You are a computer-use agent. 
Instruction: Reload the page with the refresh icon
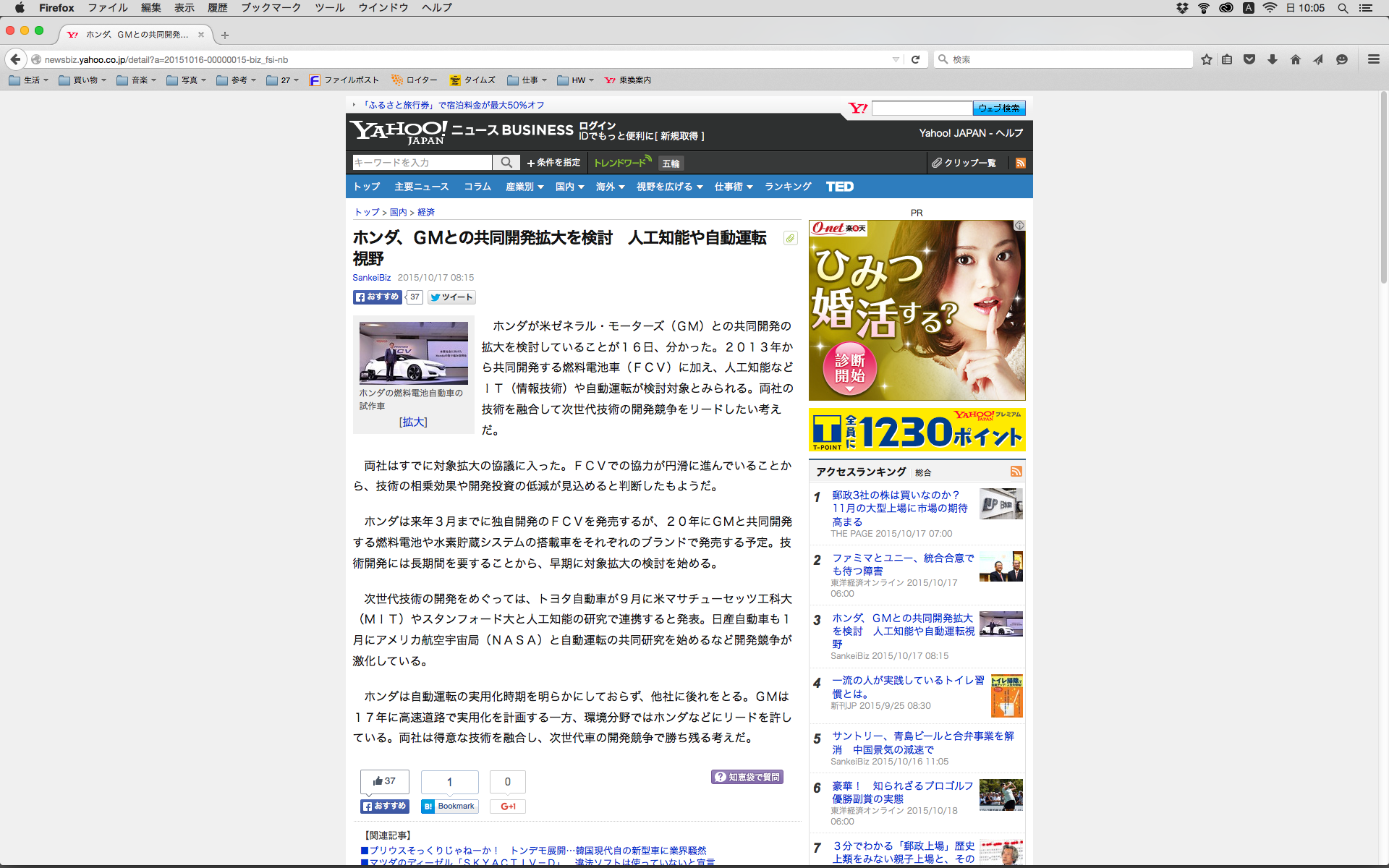(x=915, y=59)
